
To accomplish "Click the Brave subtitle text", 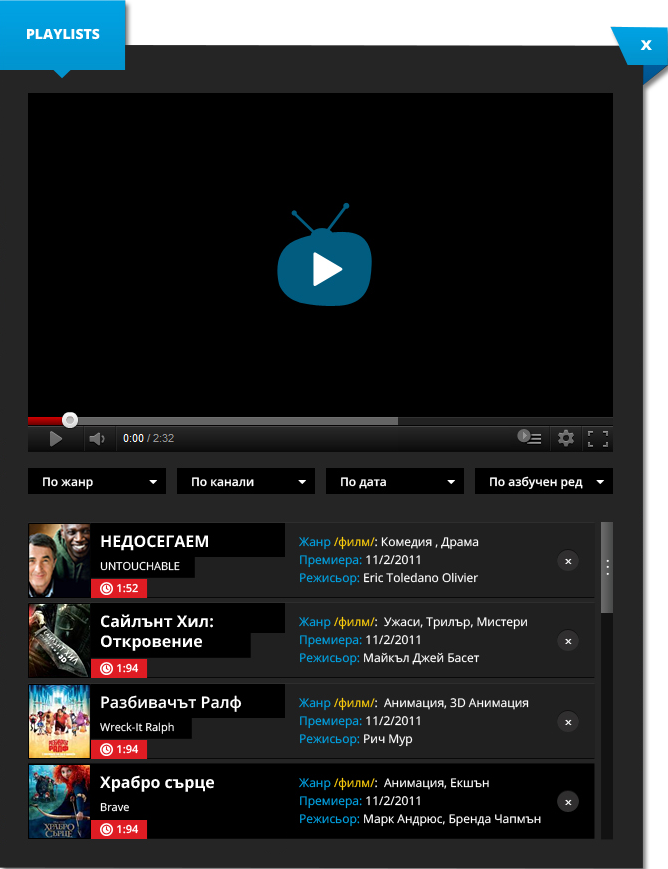I will point(115,807).
